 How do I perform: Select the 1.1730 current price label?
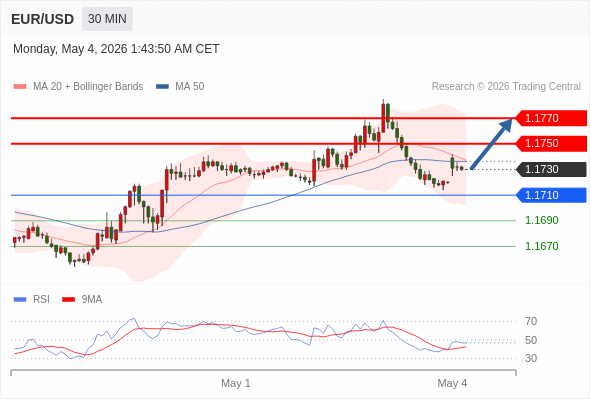(x=551, y=169)
